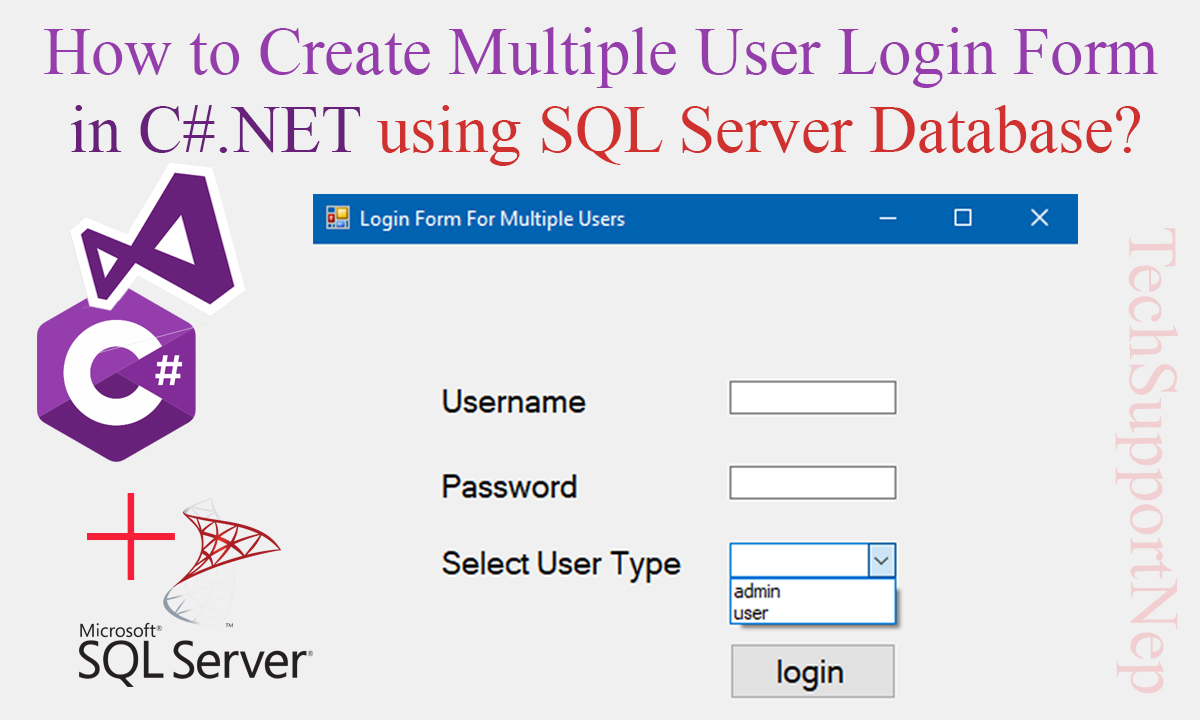Click the Select User Type label

click(561, 563)
